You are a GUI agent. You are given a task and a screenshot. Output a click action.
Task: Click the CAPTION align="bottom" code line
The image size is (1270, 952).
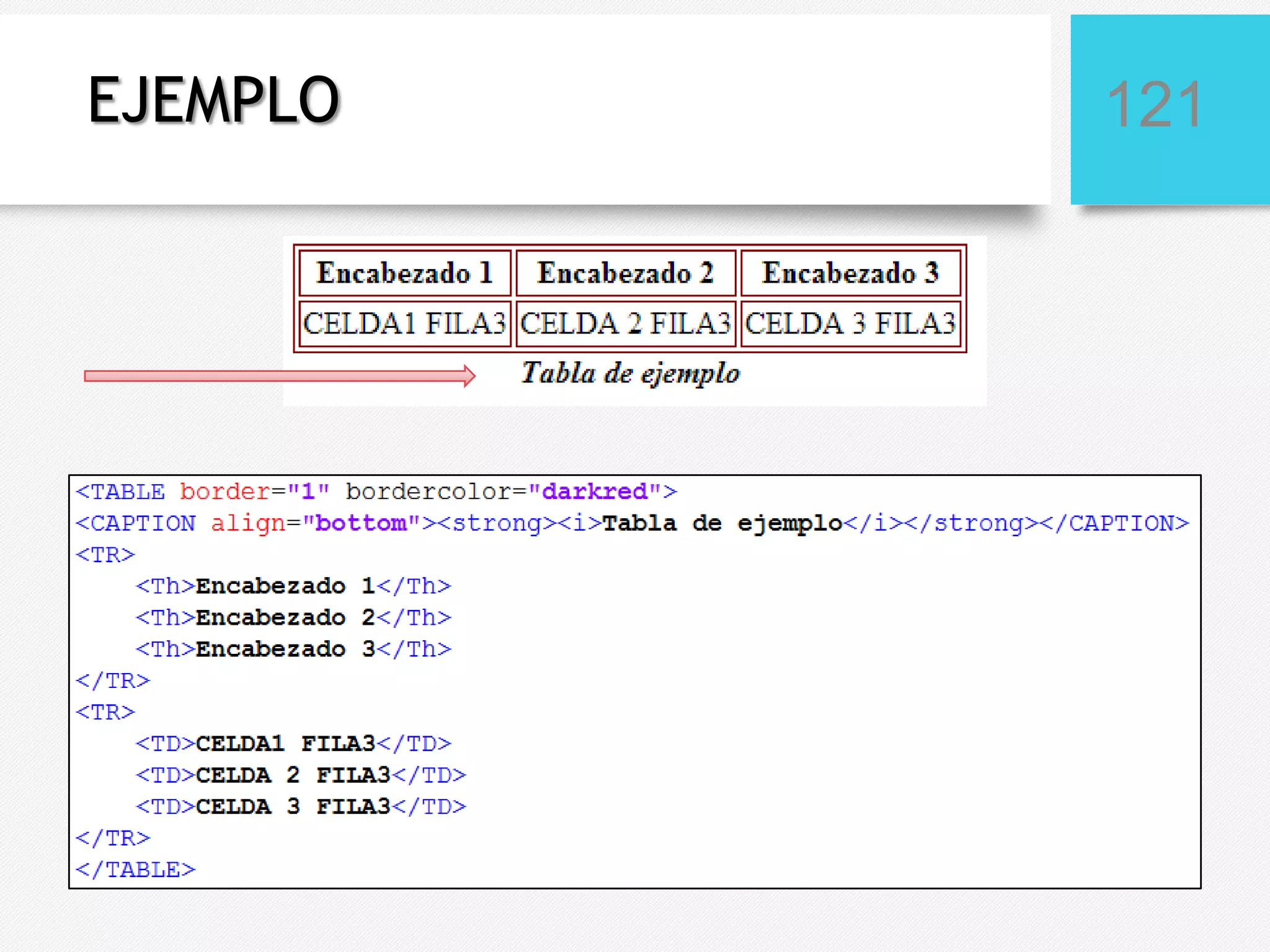click(633, 523)
